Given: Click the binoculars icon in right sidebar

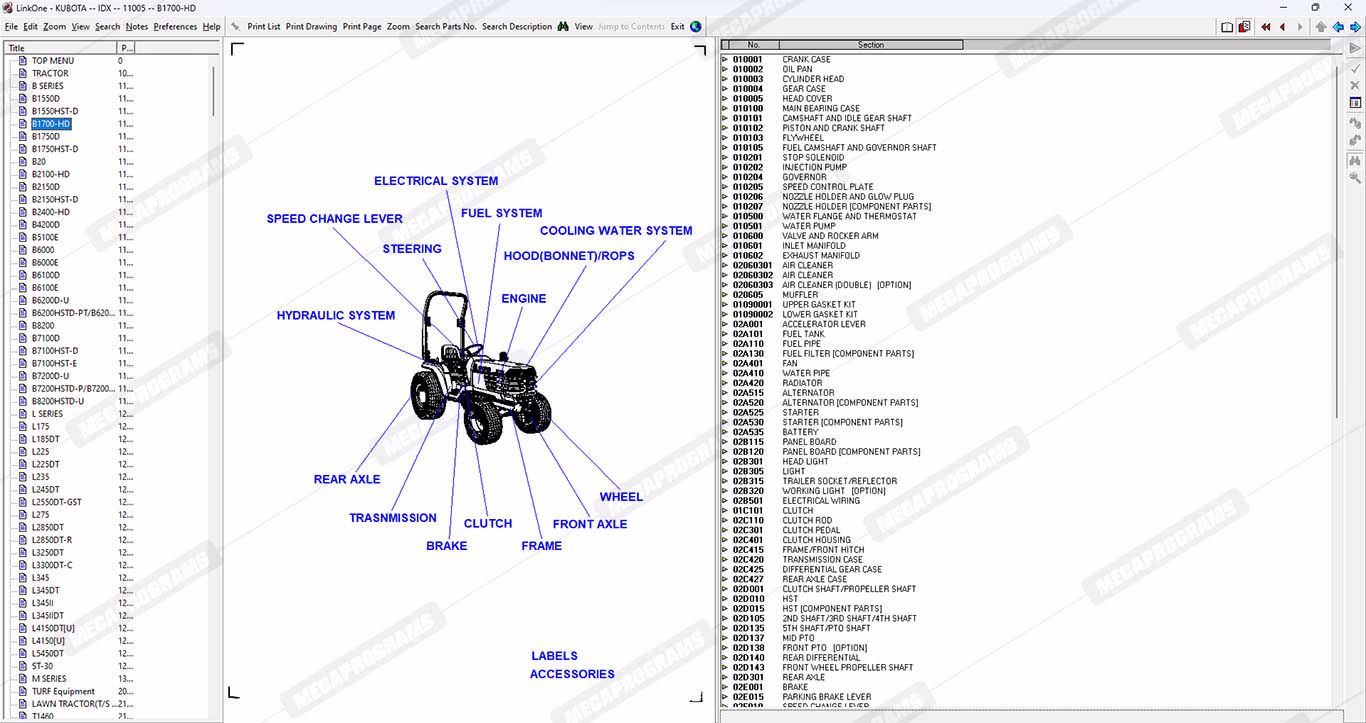Looking at the screenshot, I should click(1355, 160).
